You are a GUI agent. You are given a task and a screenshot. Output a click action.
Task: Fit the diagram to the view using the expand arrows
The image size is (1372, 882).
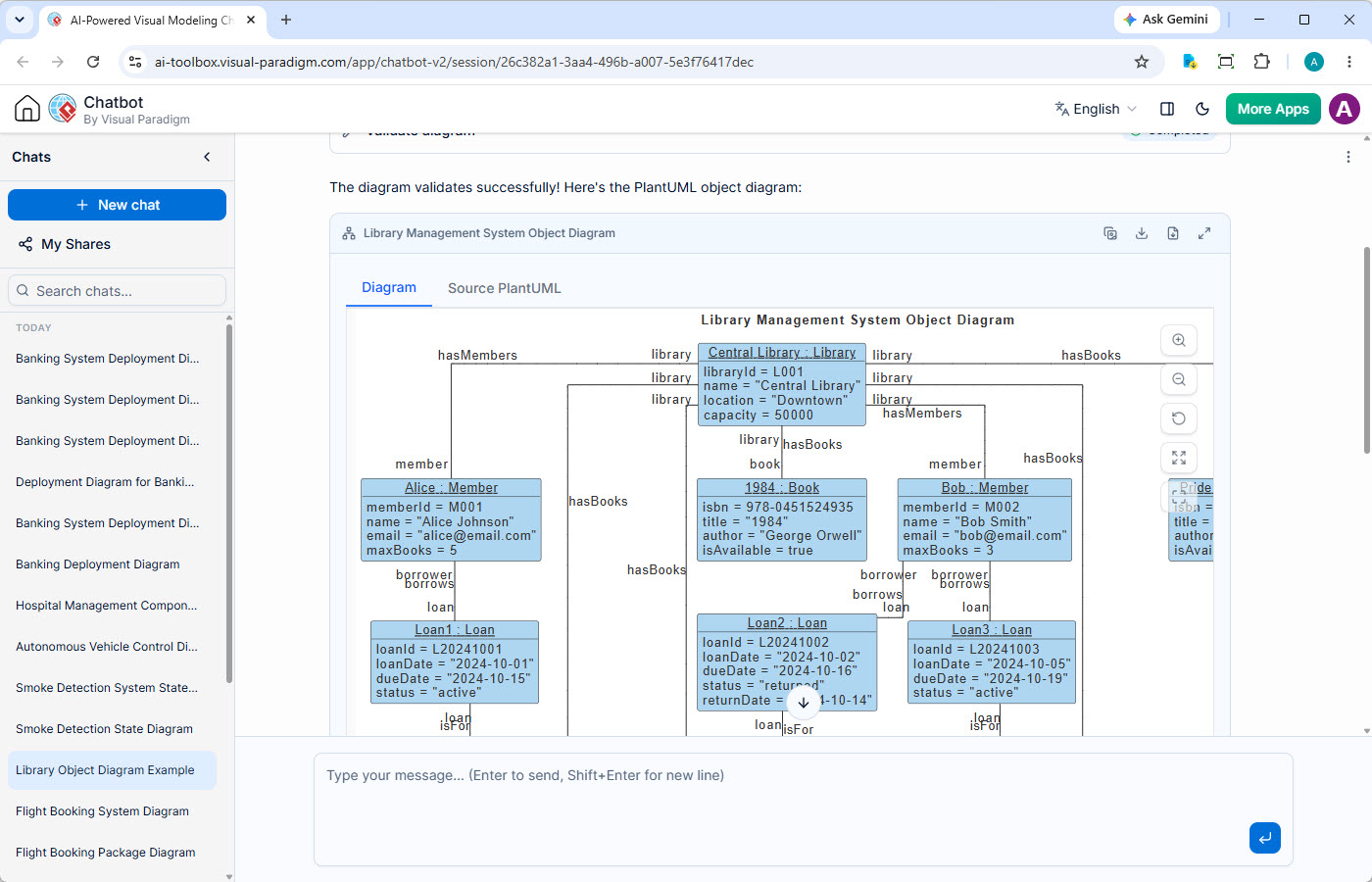pos(1179,458)
